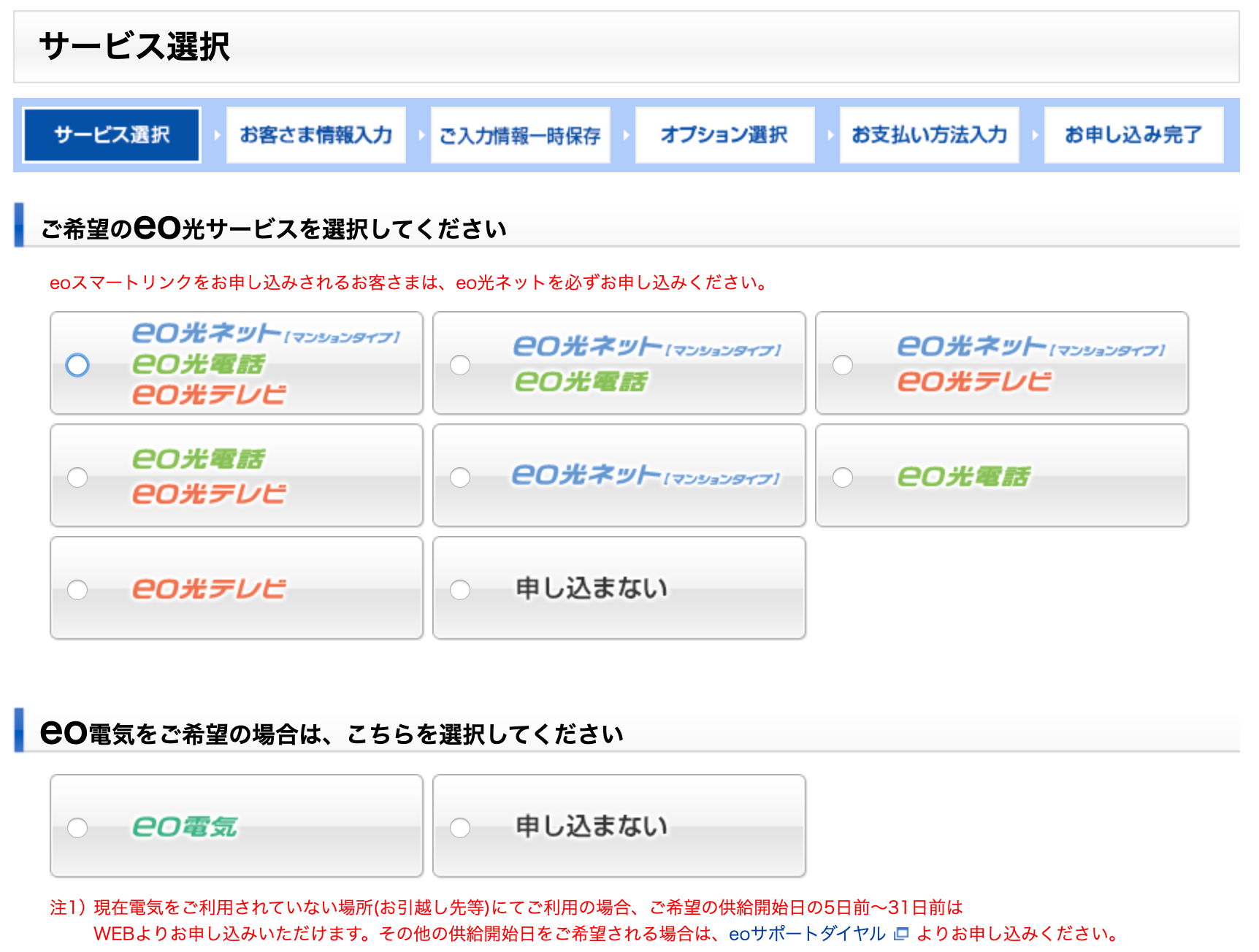This screenshot has height=952, width=1259.
Task: Click external-link icon next to eoサポートダイヤル
Action: [900, 934]
